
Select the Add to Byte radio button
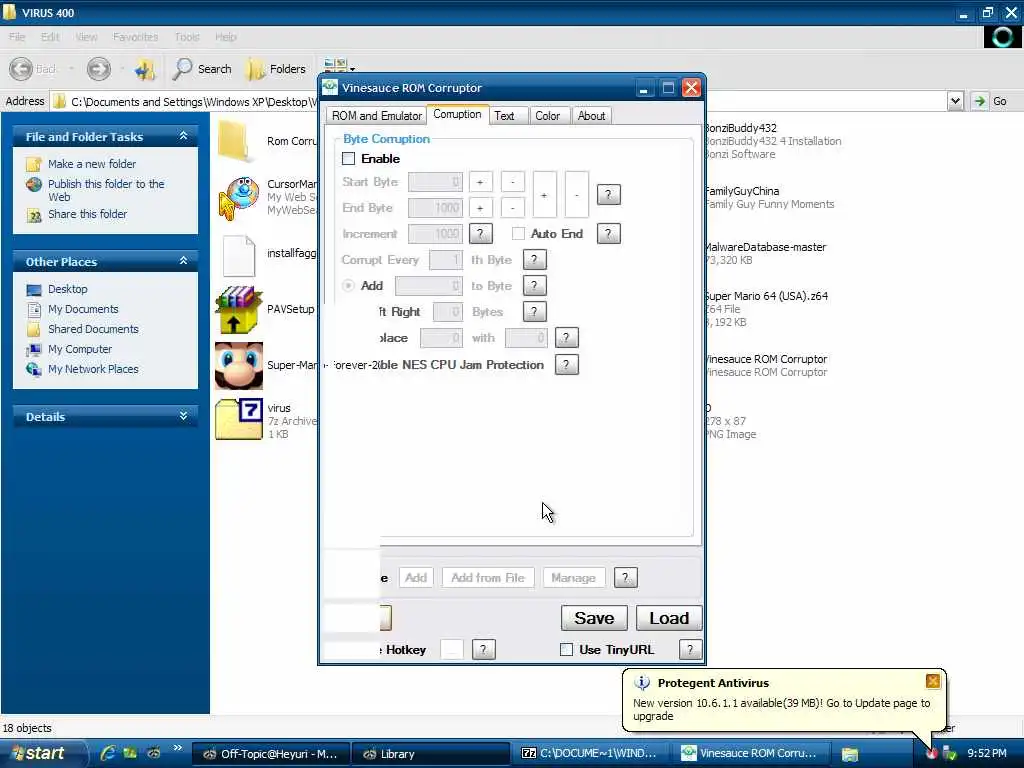348,285
